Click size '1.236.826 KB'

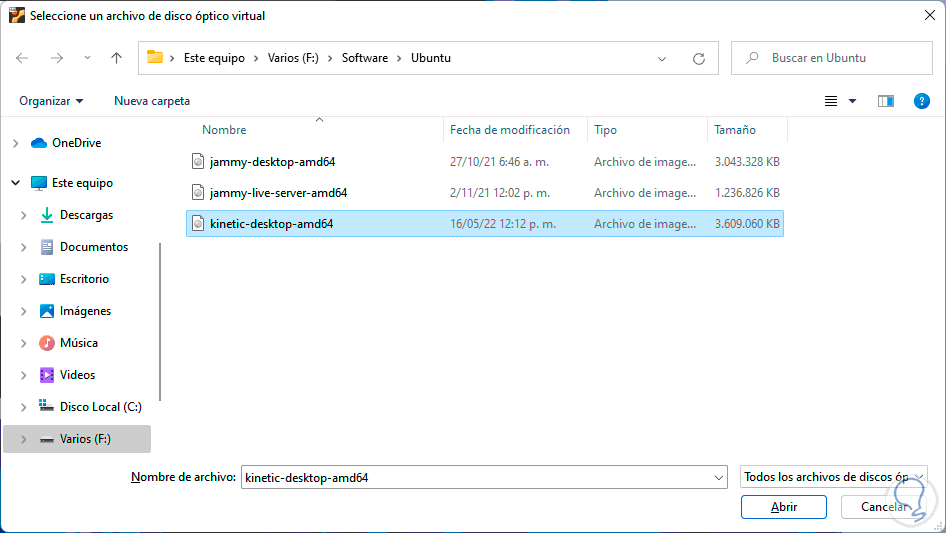point(748,193)
